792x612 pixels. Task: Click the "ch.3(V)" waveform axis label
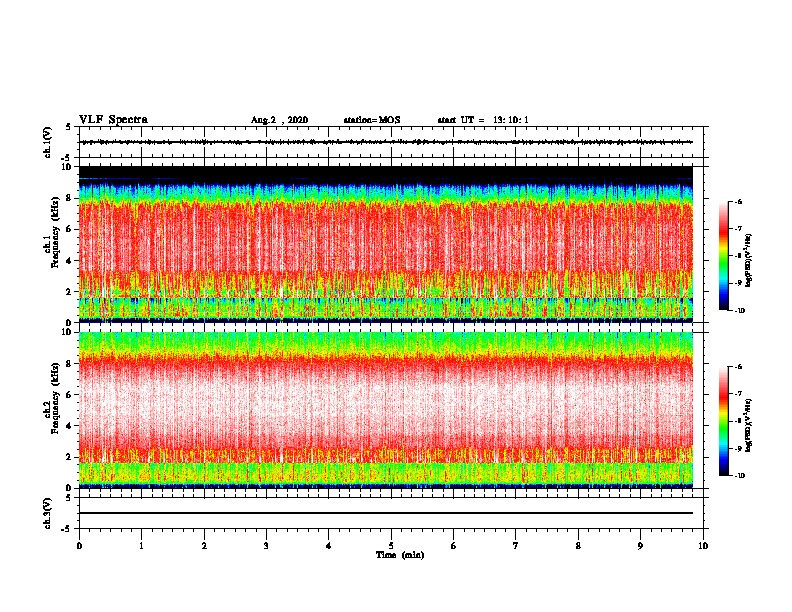click(47, 513)
